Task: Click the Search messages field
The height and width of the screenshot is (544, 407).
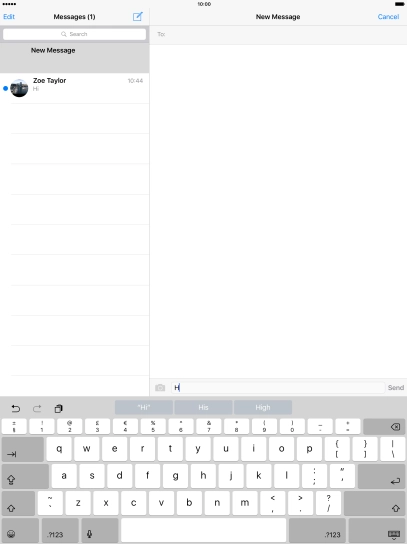Action: [x=74, y=34]
